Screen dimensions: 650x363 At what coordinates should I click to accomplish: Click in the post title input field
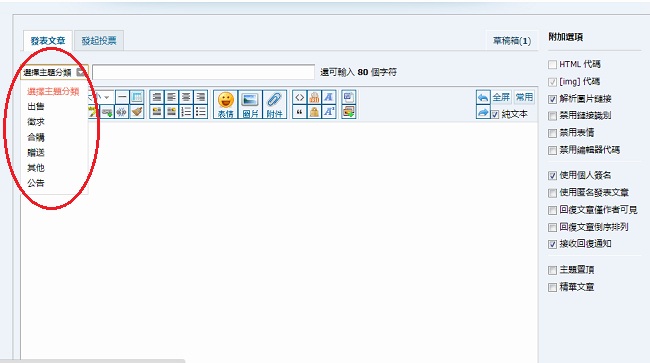point(204,72)
